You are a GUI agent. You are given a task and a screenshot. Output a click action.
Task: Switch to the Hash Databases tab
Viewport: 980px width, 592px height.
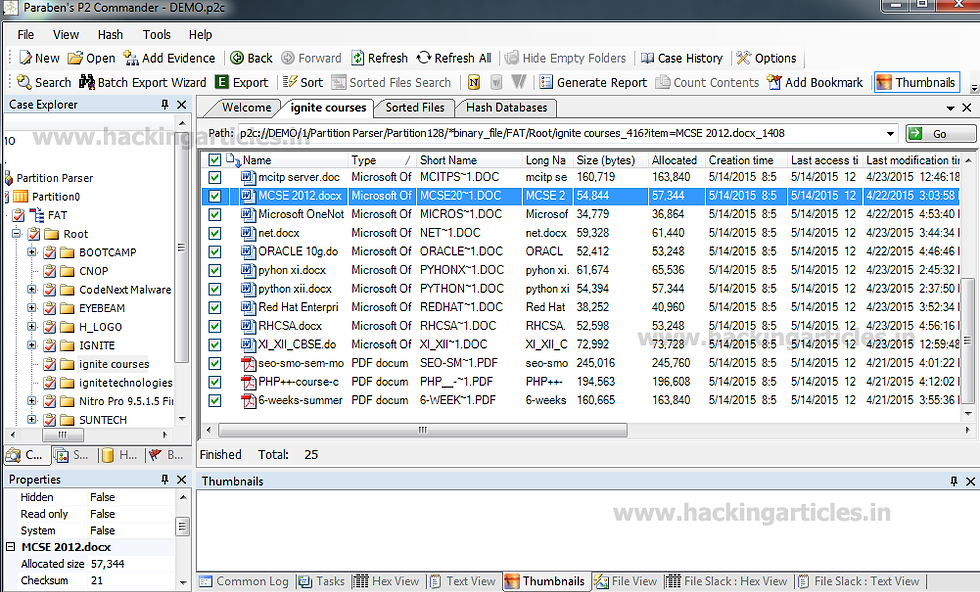(x=506, y=108)
